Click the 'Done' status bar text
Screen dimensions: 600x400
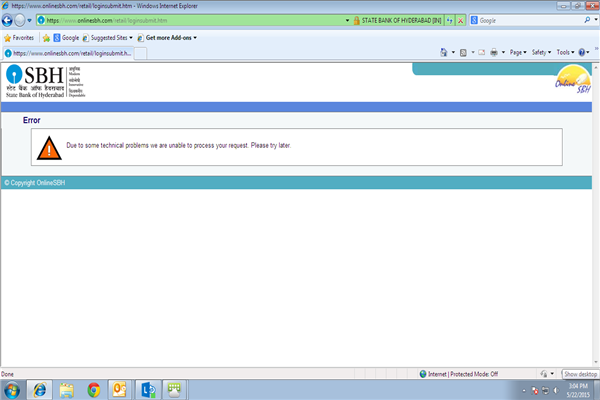coord(7,374)
